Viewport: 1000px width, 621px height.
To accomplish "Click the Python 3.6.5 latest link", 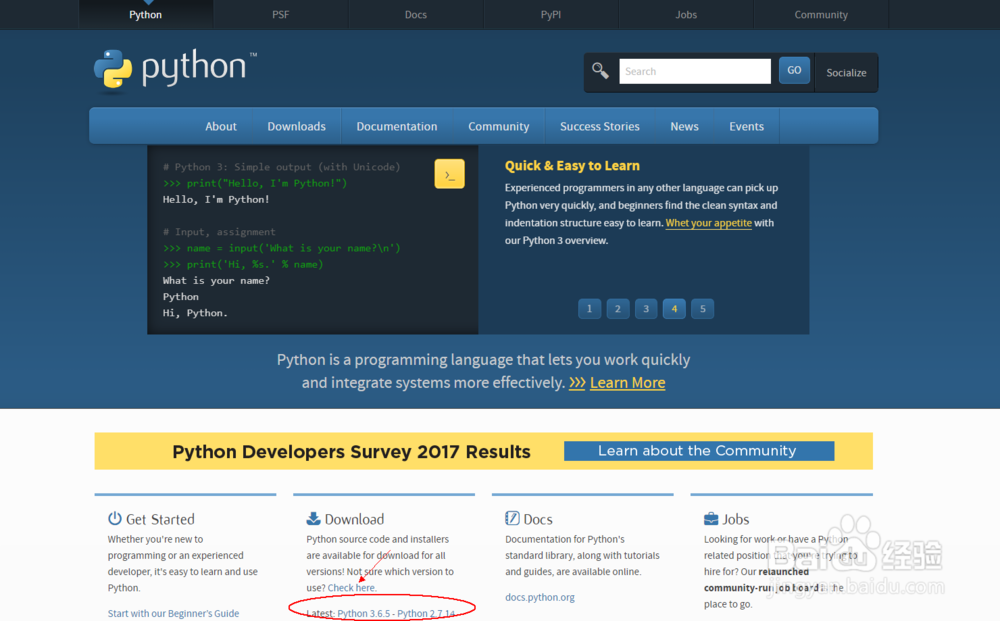I will point(364,613).
